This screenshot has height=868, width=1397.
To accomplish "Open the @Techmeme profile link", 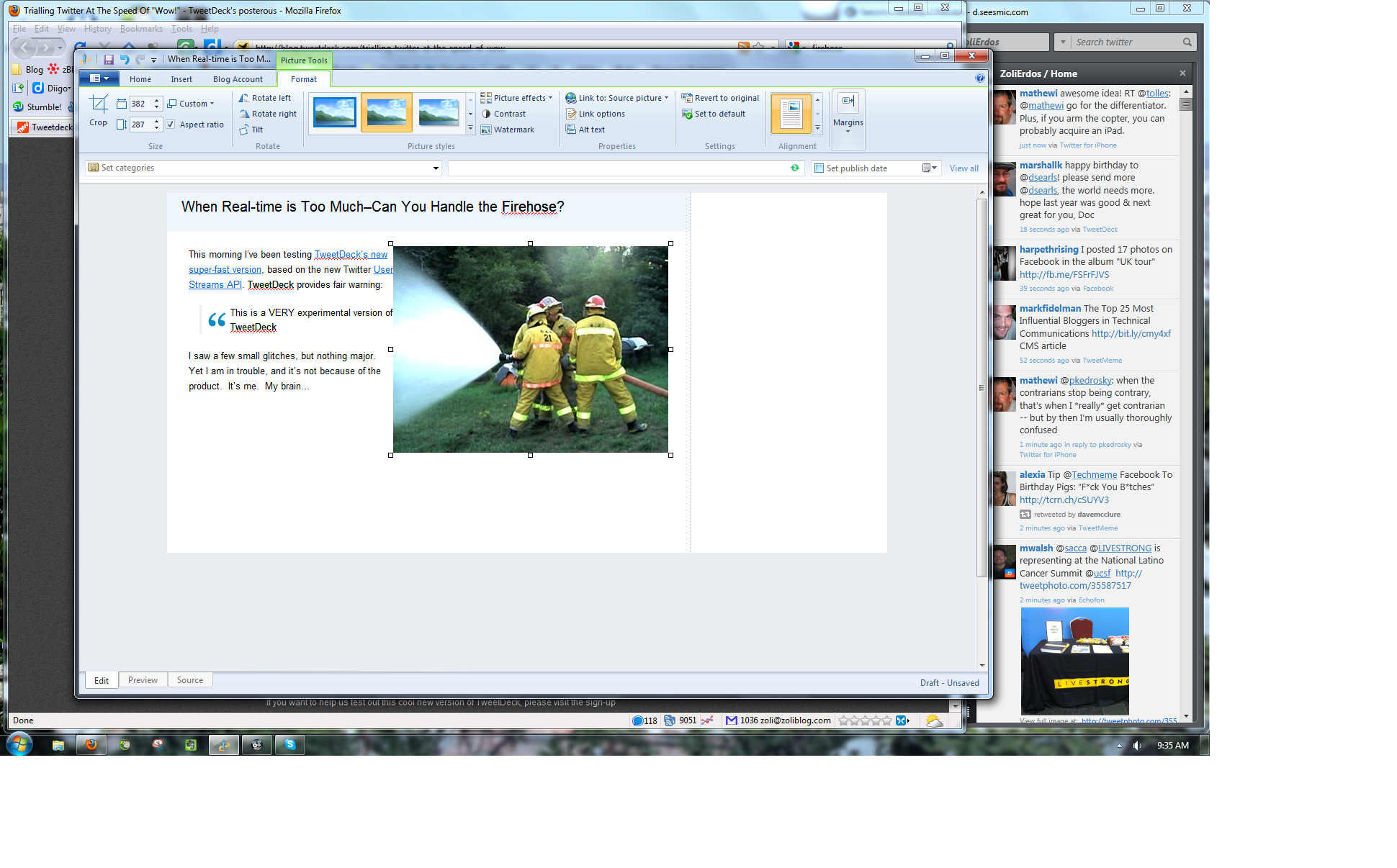I will coord(1095,475).
